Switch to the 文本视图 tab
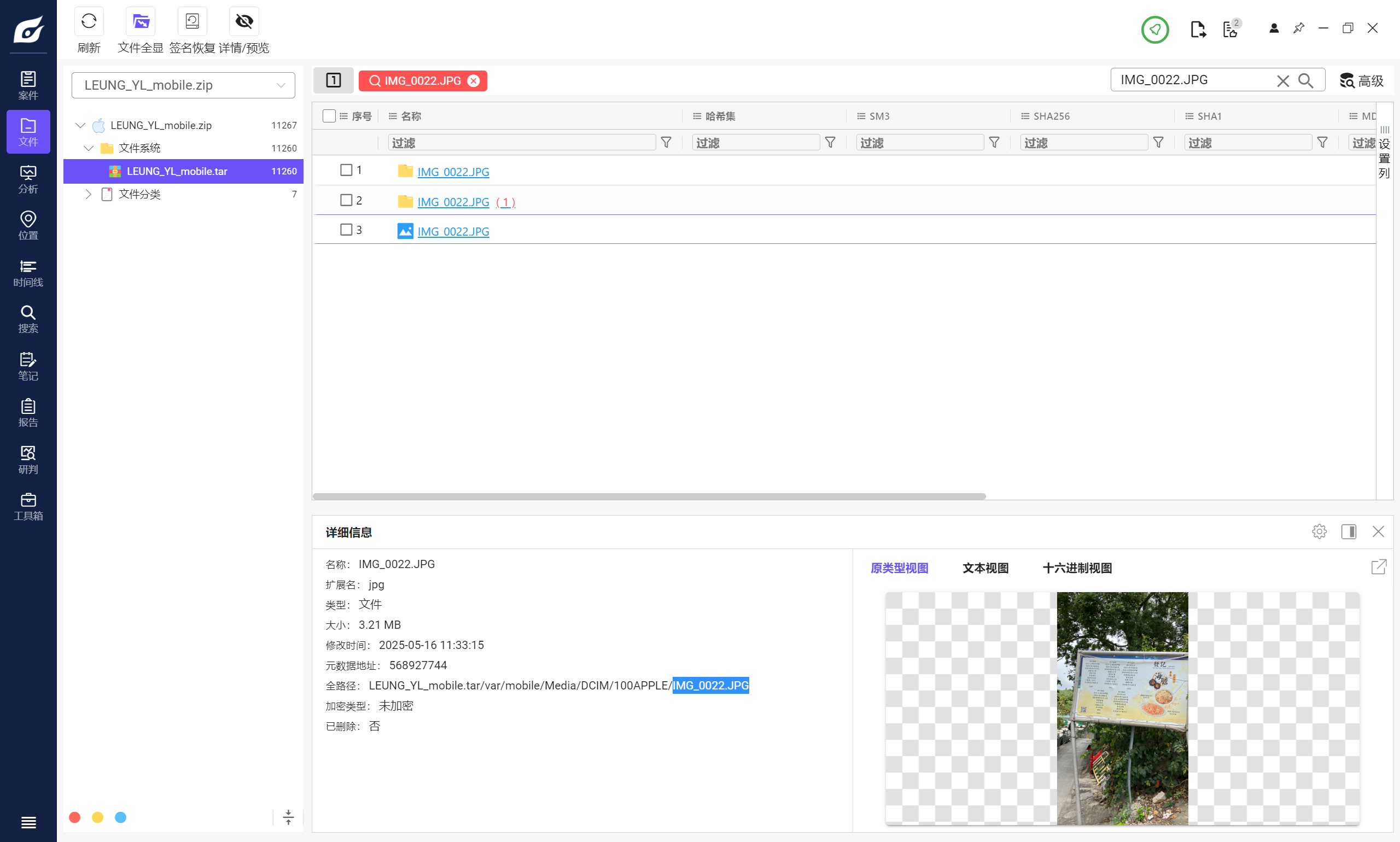The height and width of the screenshot is (842, 1400). 984,568
